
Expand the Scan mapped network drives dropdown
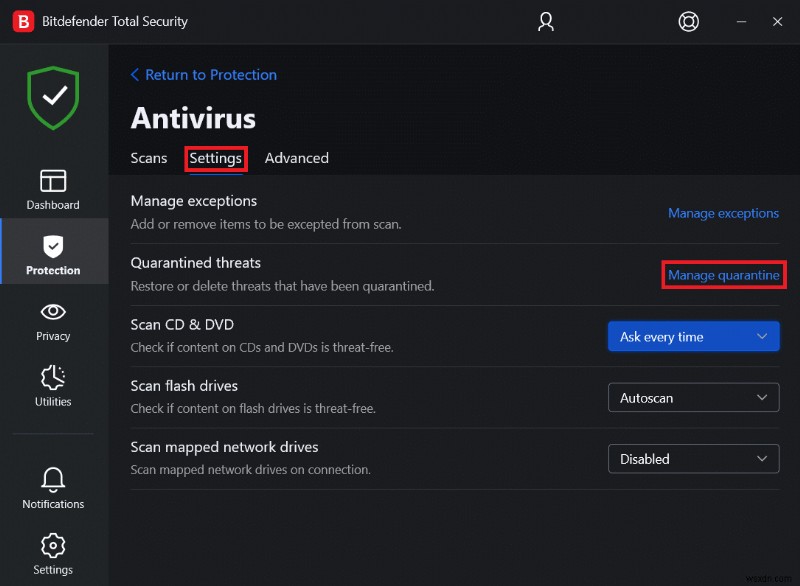point(693,459)
